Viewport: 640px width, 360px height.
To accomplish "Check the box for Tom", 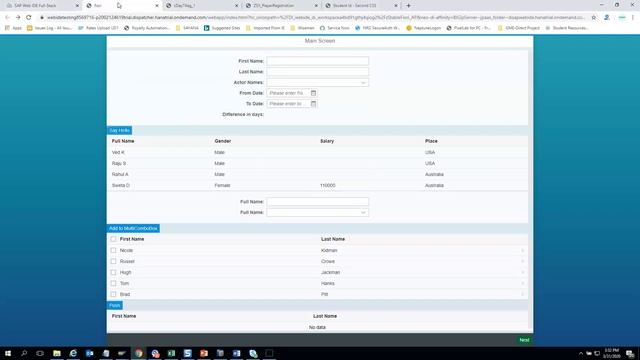I will 113,283.
